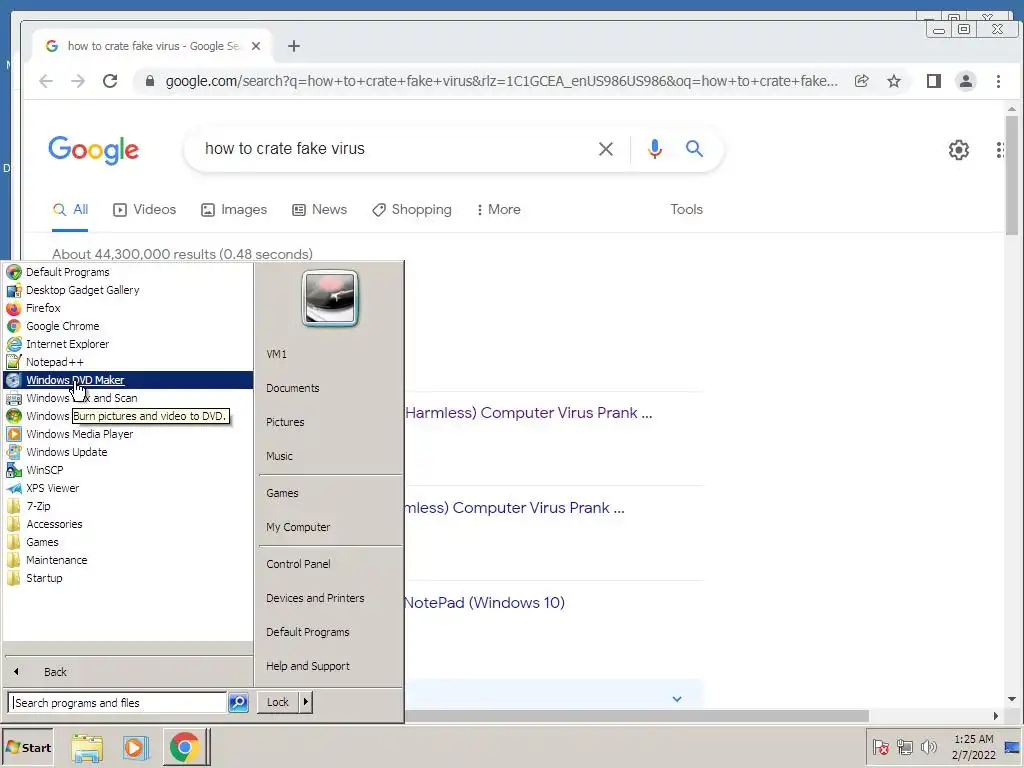Viewport: 1024px width, 768px height.
Task: Click the Chrome taskbar icon
Action: pyautogui.click(x=185, y=748)
